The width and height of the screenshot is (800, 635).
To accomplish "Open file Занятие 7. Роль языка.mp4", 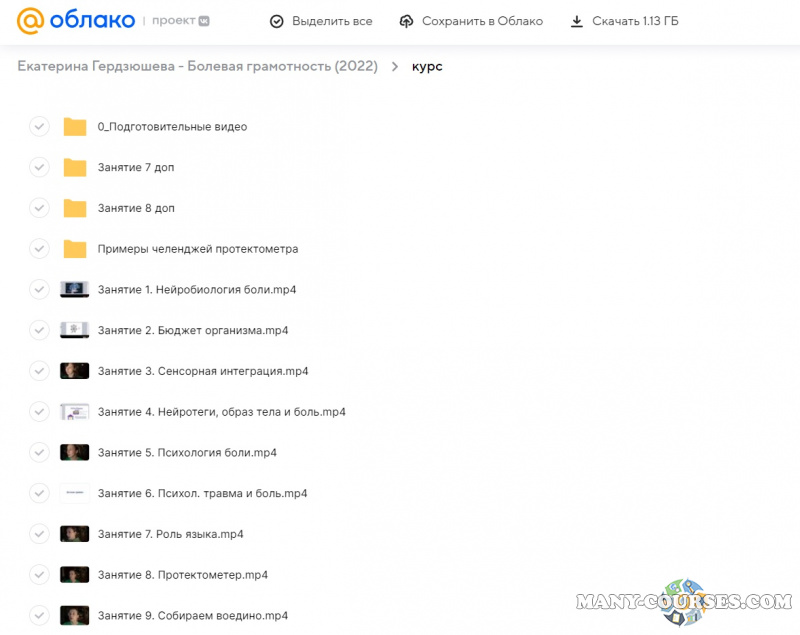I will [x=170, y=534].
